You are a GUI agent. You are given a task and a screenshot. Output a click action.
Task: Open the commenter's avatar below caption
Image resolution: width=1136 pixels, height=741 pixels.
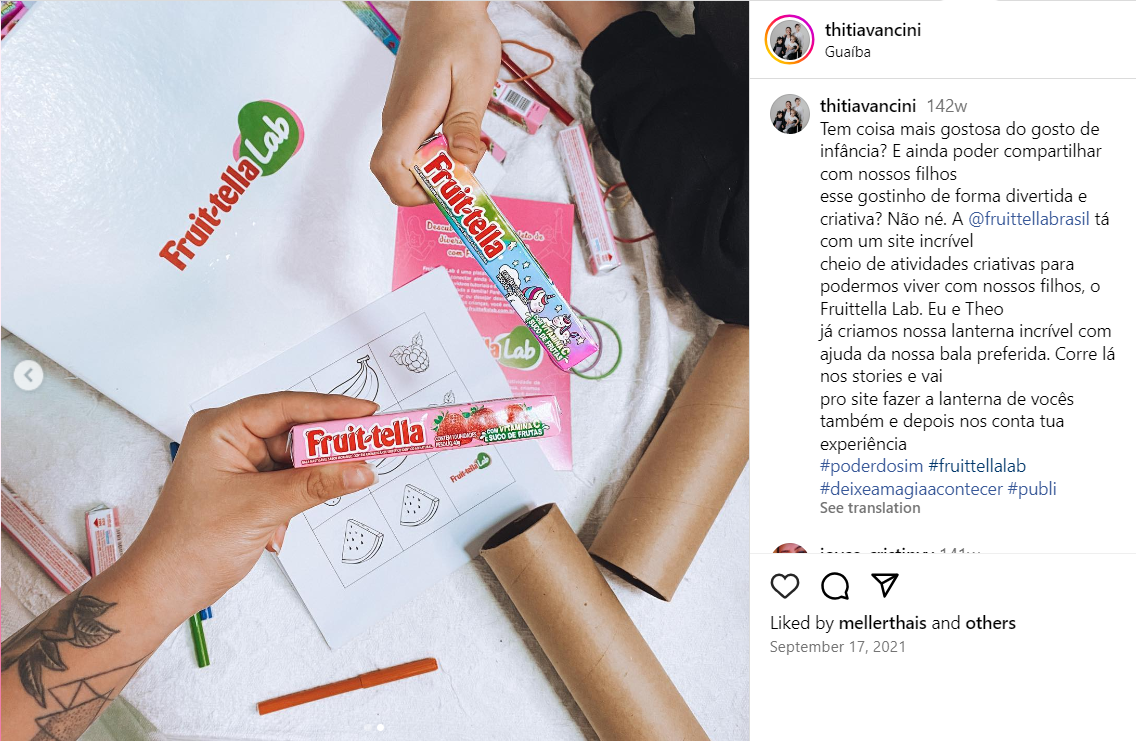(x=790, y=548)
